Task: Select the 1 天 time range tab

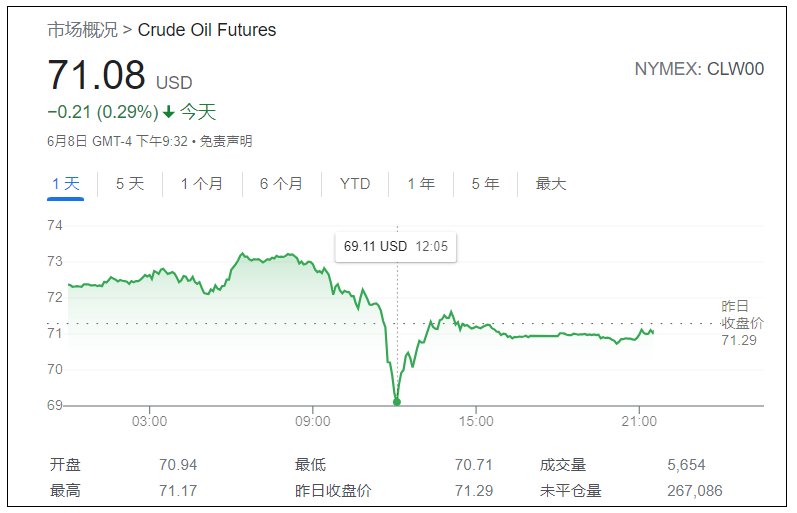Action: 65,184
